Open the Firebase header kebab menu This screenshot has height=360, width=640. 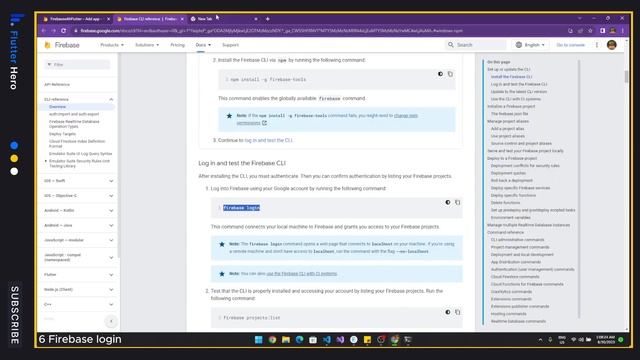(597, 45)
